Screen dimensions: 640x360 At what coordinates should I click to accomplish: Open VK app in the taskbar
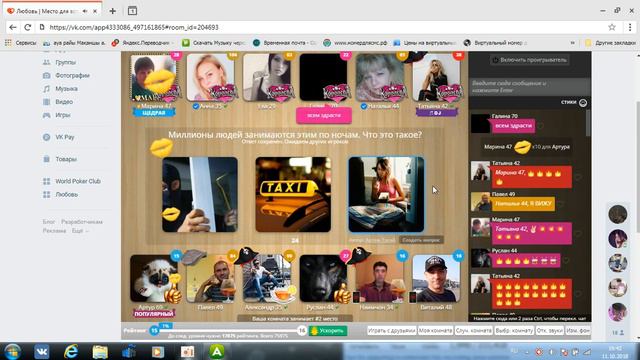click(42, 351)
